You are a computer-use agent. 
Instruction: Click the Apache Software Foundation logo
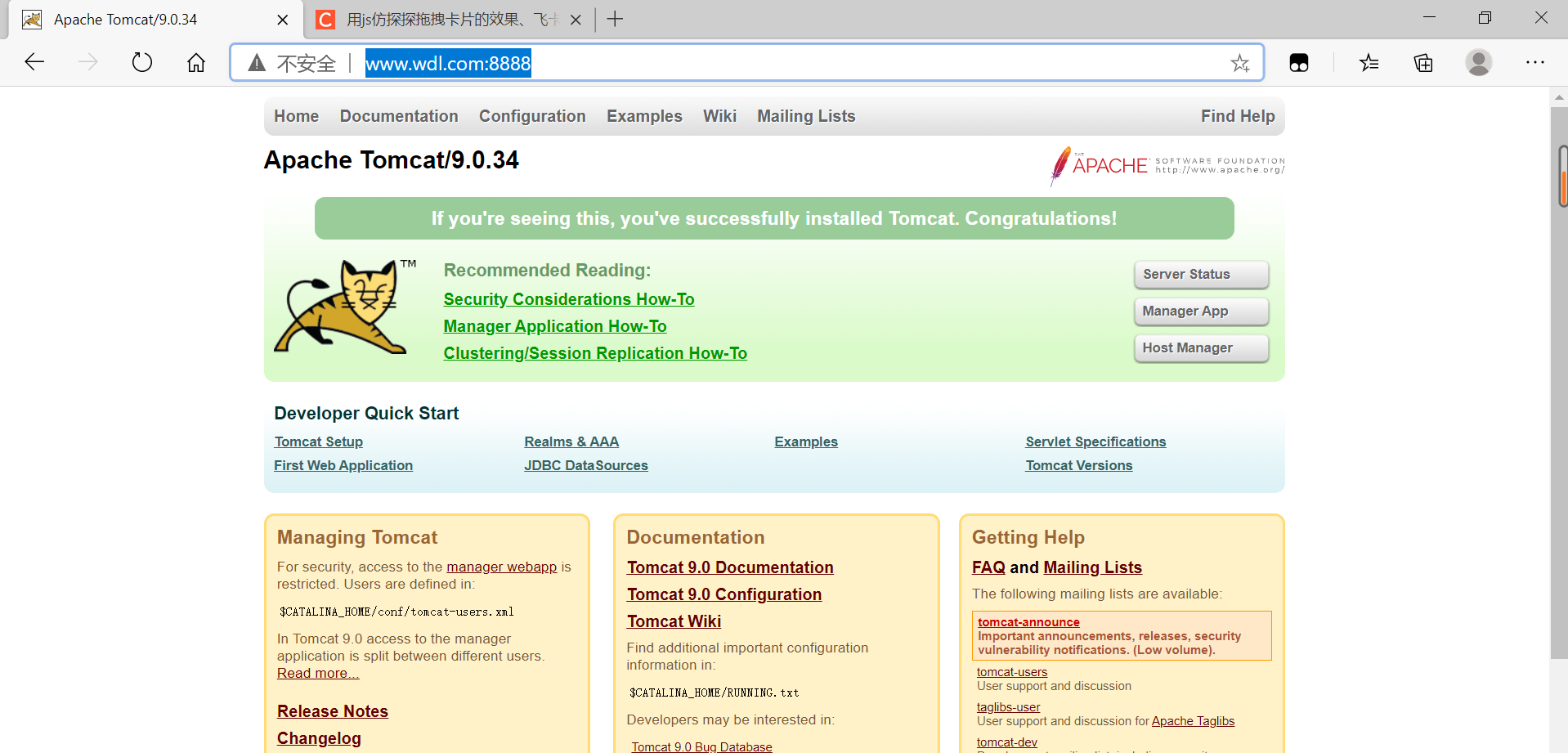click(x=1167, y=166)
